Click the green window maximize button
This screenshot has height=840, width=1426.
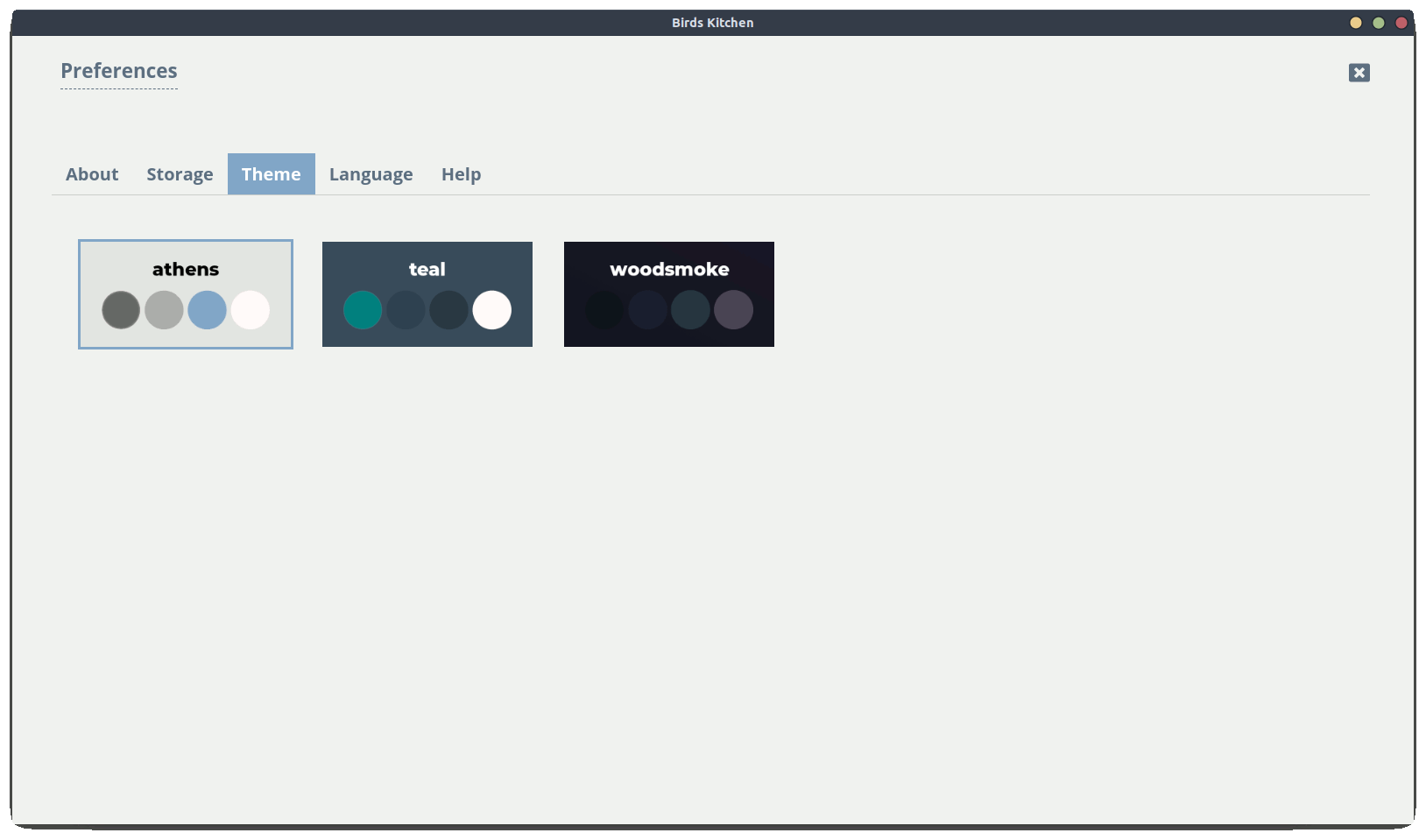[x=1379, y=23]
